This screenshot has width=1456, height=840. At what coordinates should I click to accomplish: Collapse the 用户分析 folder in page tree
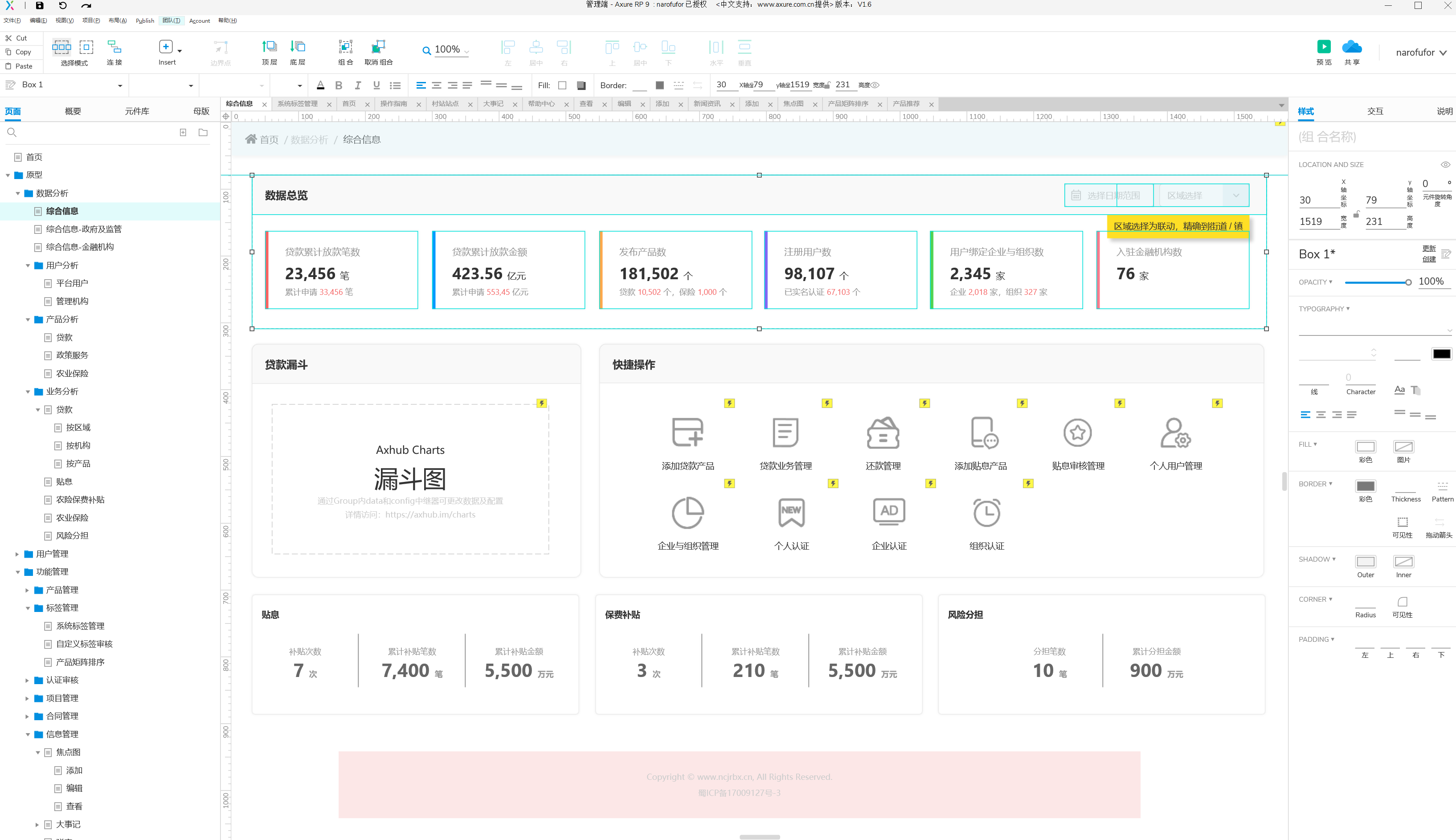(x=28, y=265)
